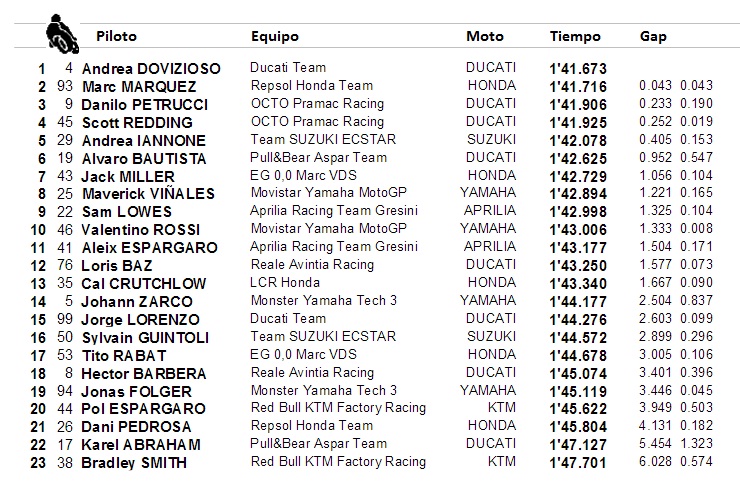The height and width of the screenshot is (486, 740).
Task: Click the motorcycle rider icon
Action: [62, 34]
